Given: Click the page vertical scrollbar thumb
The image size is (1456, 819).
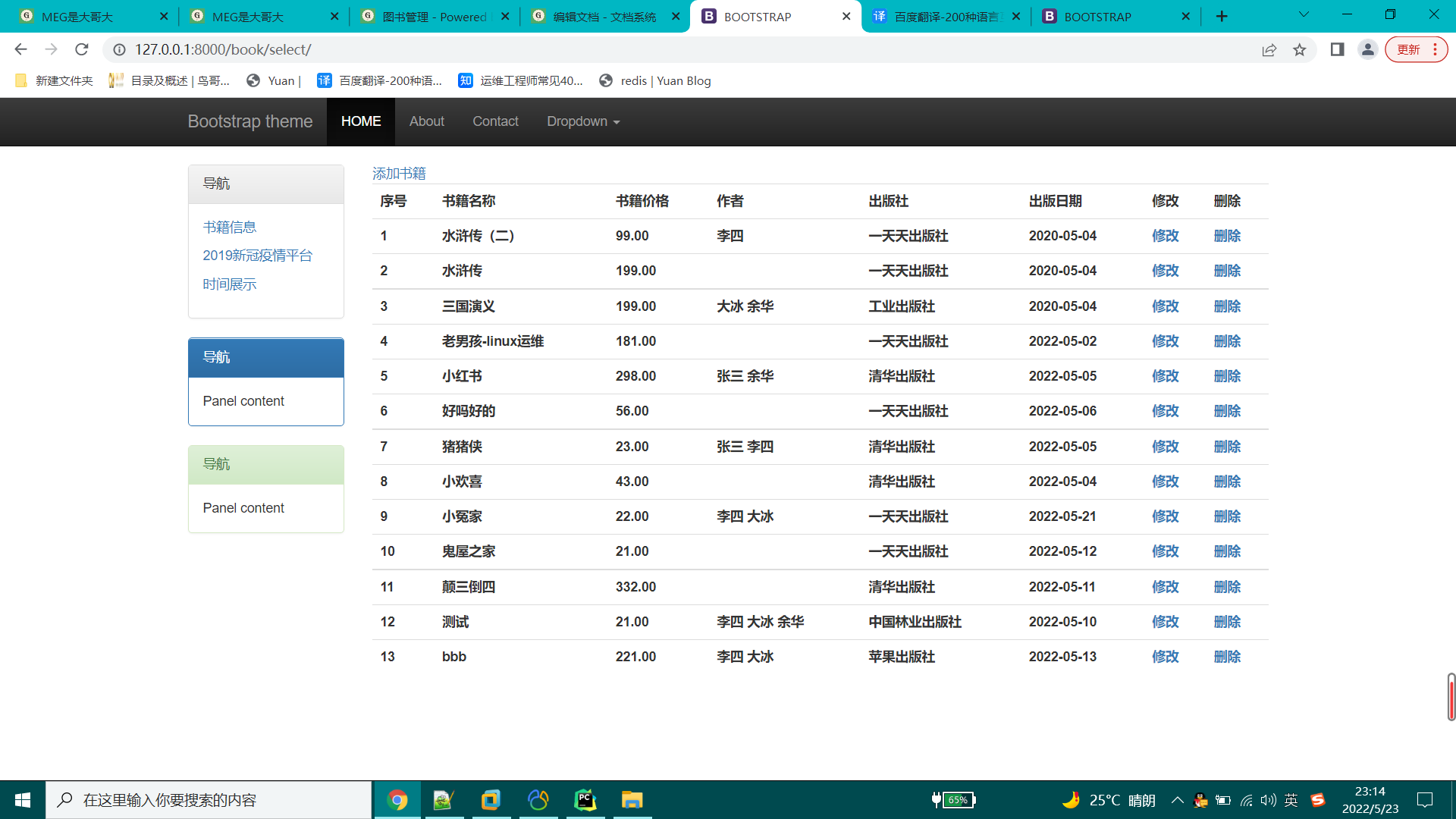Looking at the screenshot, I should tap(1451, 697).
